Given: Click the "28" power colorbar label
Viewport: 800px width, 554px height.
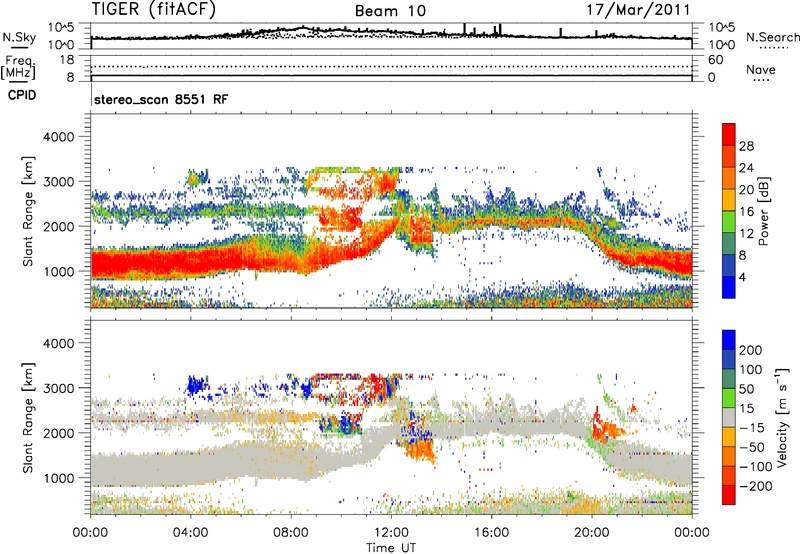Looking at the screenshot, I should click(x=746, y=146).
